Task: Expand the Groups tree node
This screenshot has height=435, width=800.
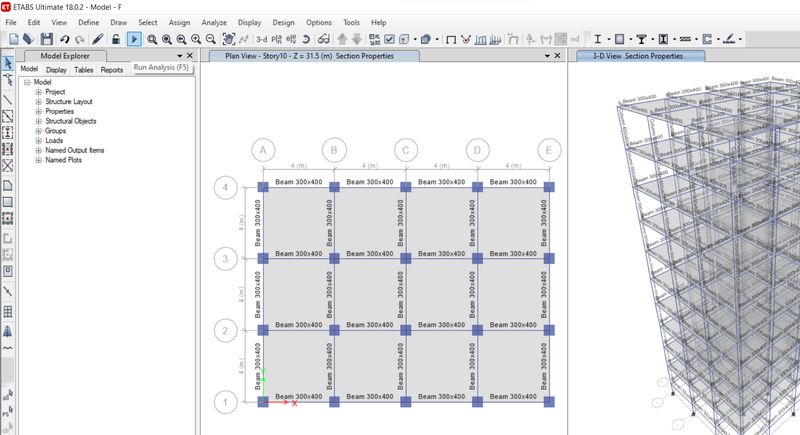Action: click(x=38, y=131)
